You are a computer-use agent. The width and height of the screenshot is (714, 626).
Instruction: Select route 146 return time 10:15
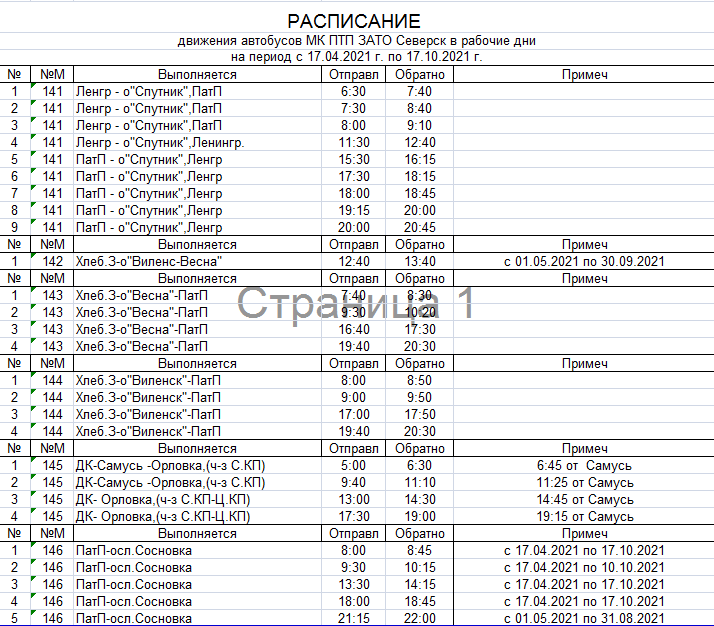[420, 567]
